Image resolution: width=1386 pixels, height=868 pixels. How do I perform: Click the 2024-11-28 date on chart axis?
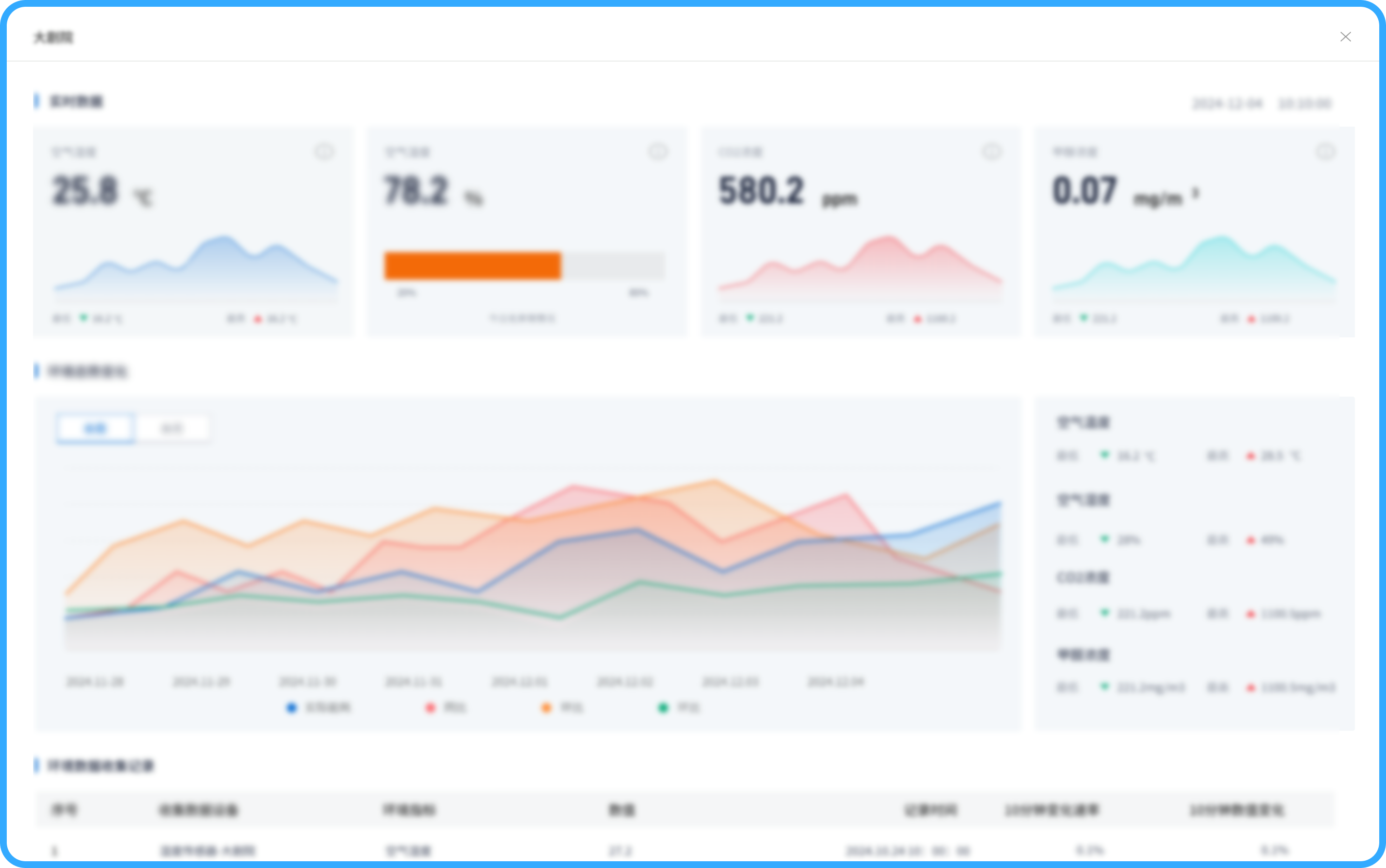point(95,682)
